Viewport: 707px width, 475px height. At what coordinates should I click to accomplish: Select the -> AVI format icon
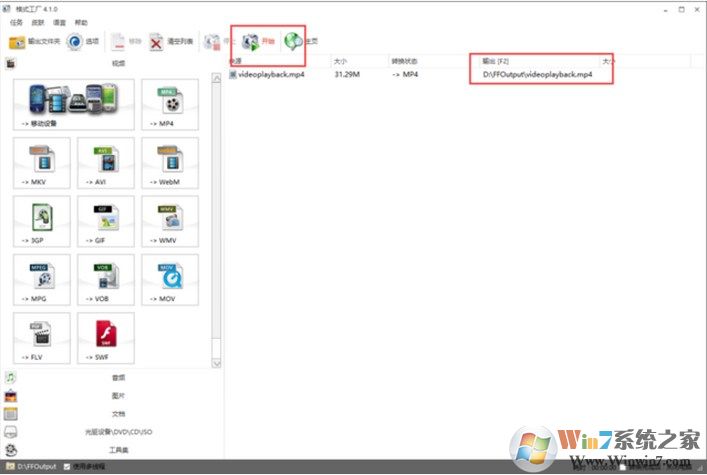pos(106,163)
